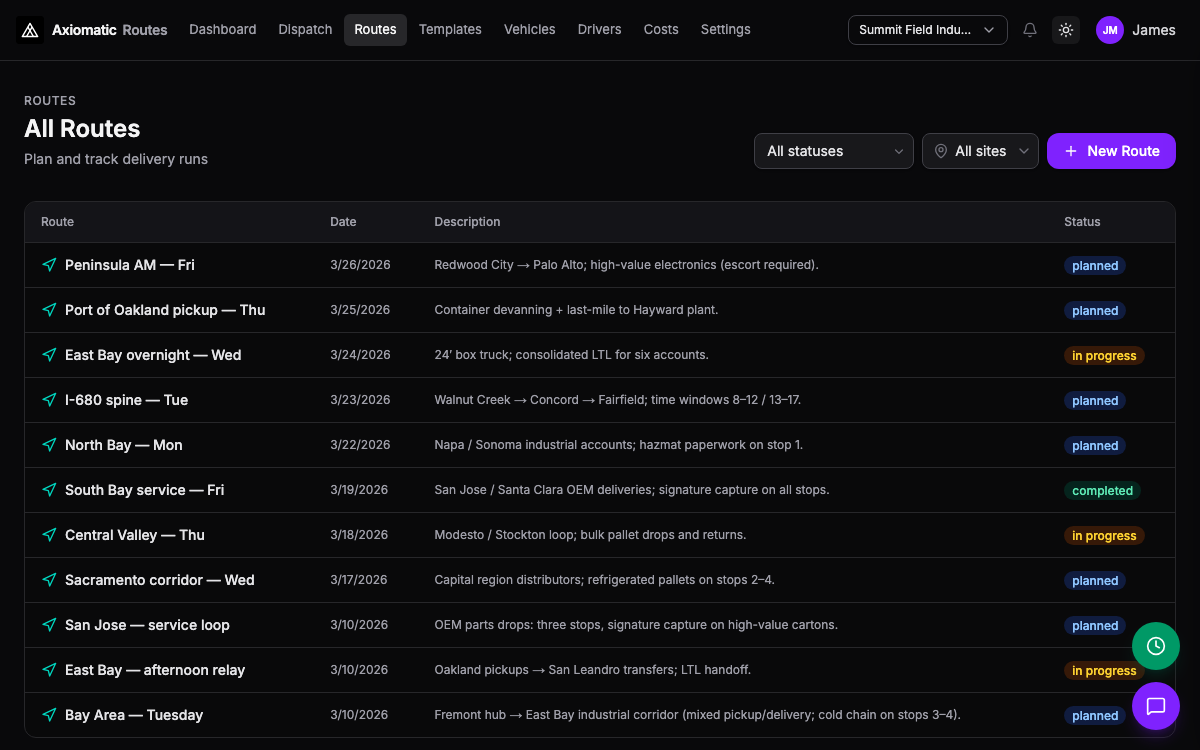Viewport: 1200px width, 750px height.
Task: Click route arrow icon for I-680 spine — Tue
Action: click(49, 400)
